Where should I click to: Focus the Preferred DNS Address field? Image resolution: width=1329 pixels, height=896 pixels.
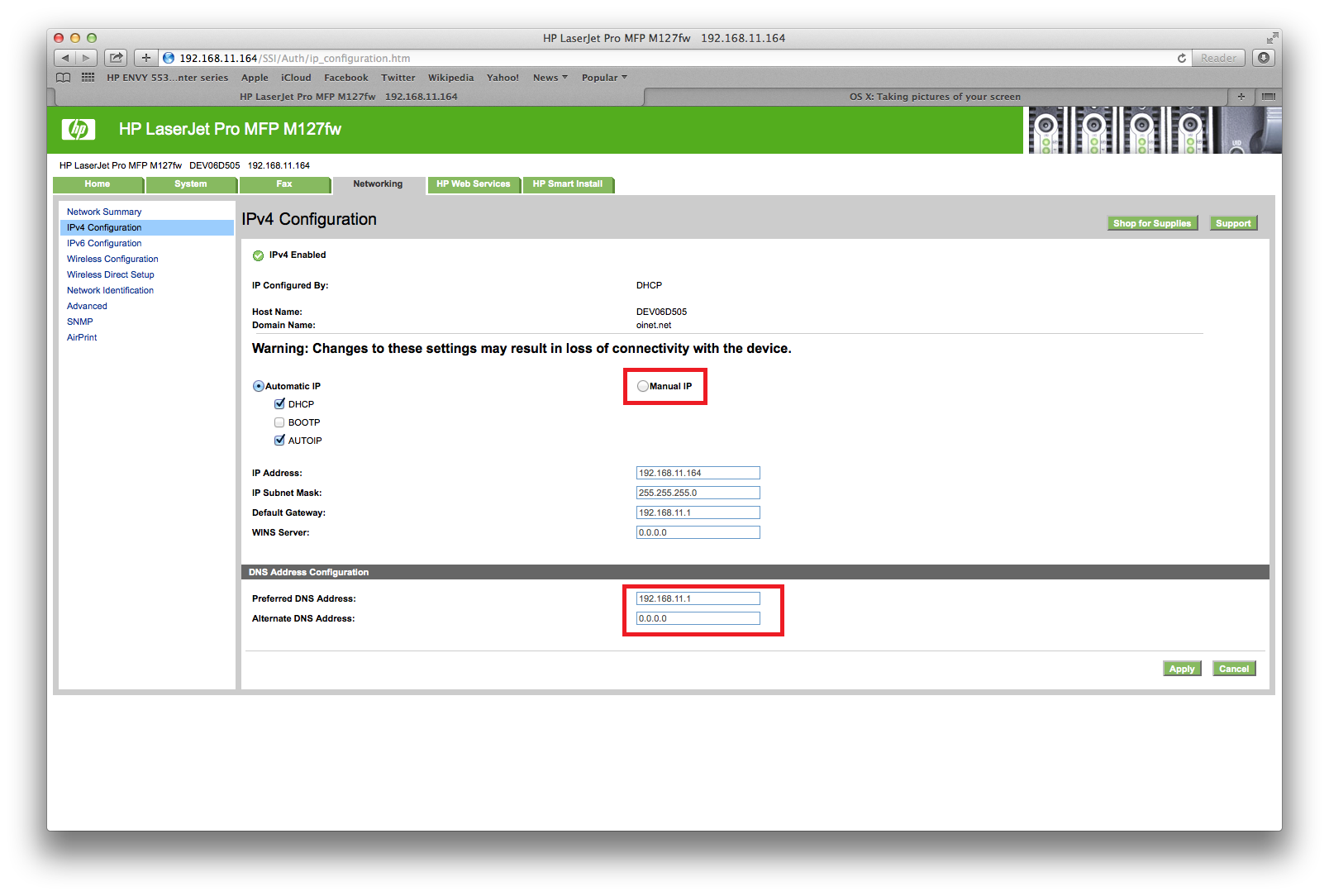tap(698, 598)
